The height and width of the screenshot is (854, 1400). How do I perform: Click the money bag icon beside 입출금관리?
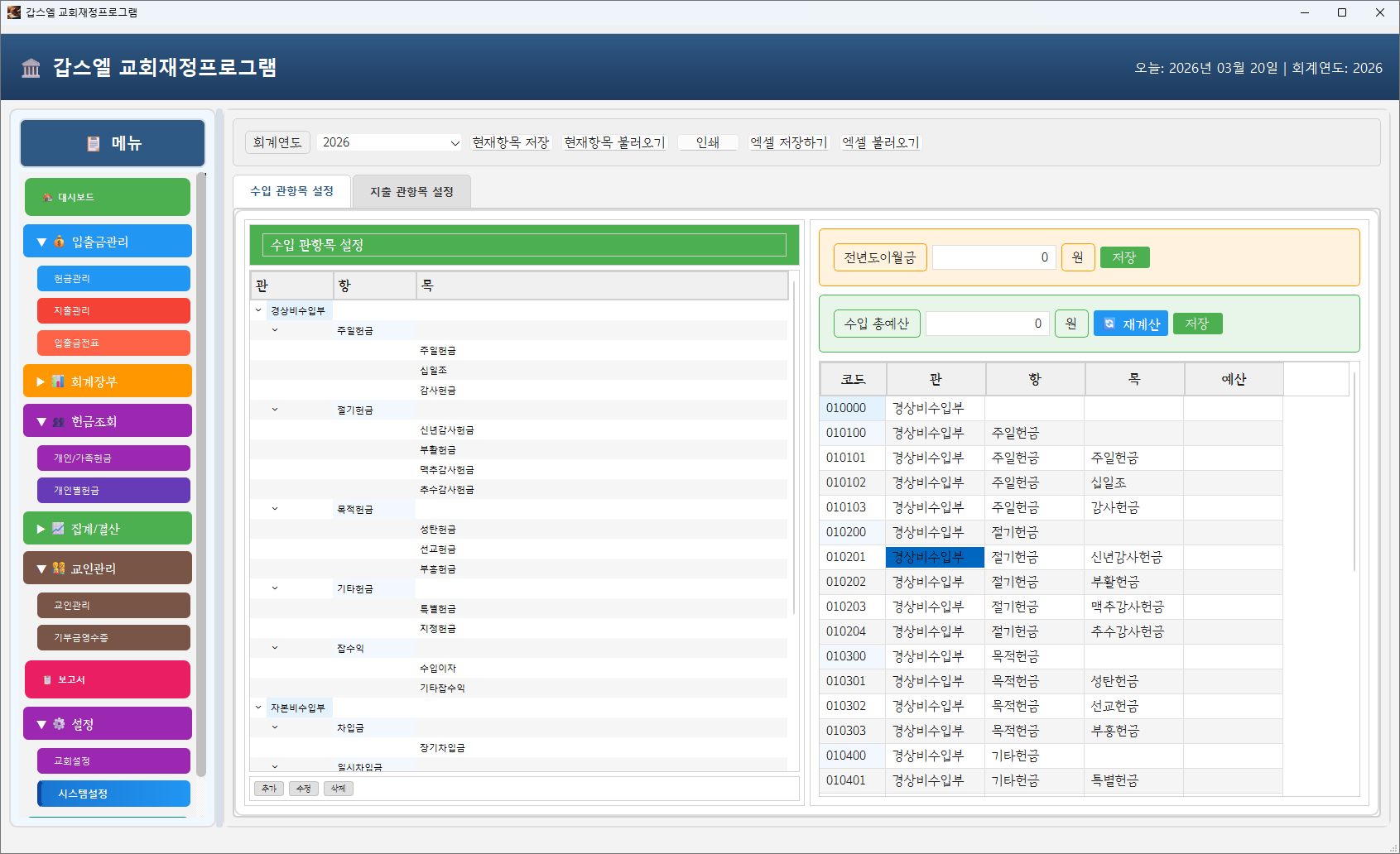tap(60, 242)
